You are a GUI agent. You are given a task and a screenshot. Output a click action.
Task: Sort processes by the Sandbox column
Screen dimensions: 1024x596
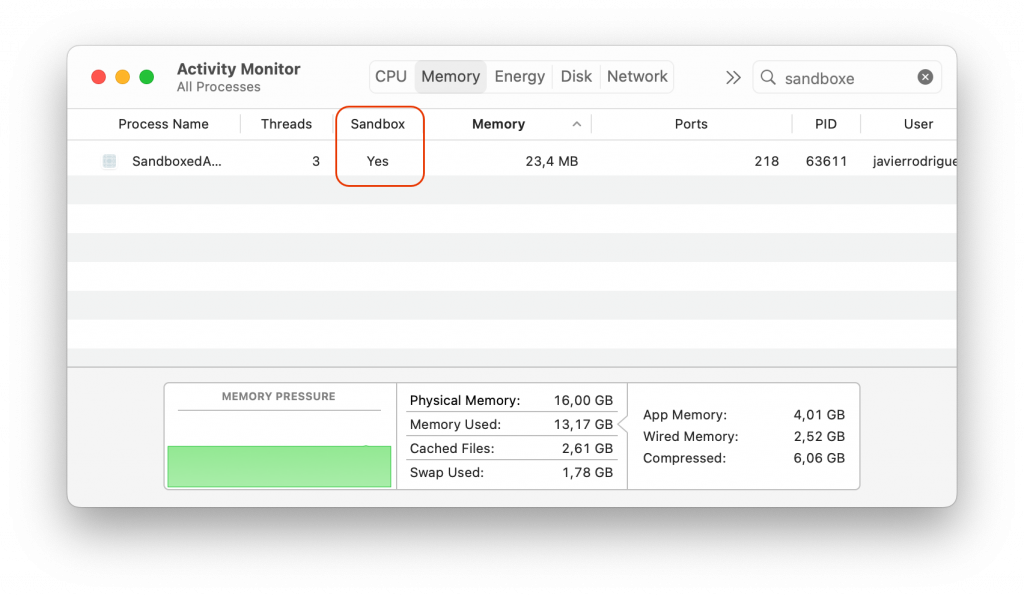379,124
